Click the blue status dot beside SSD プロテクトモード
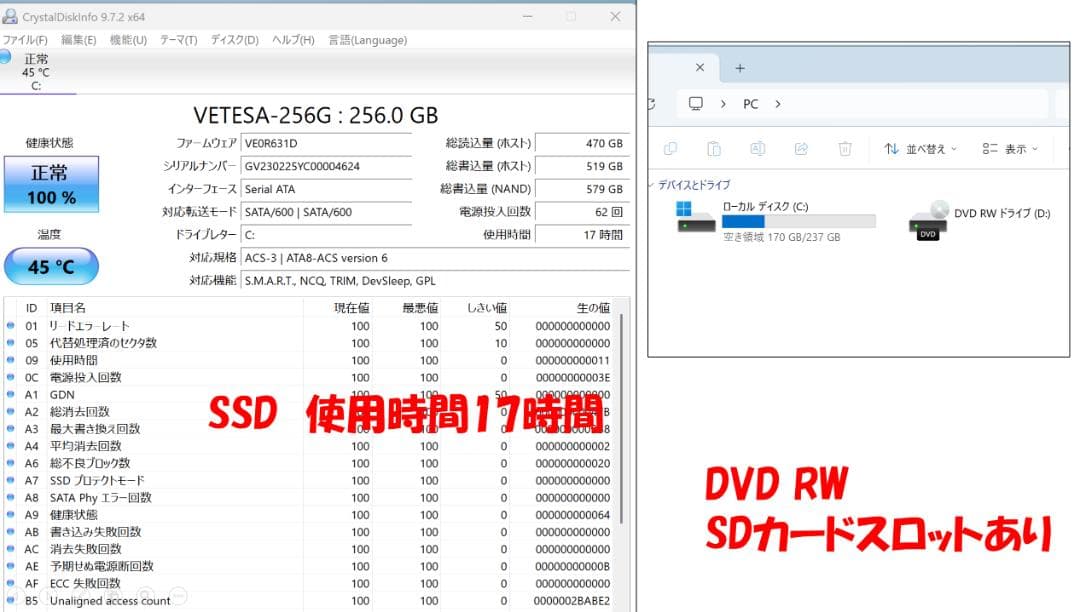The height and width of the screenshot is (612, 1080). coord(9,480)
